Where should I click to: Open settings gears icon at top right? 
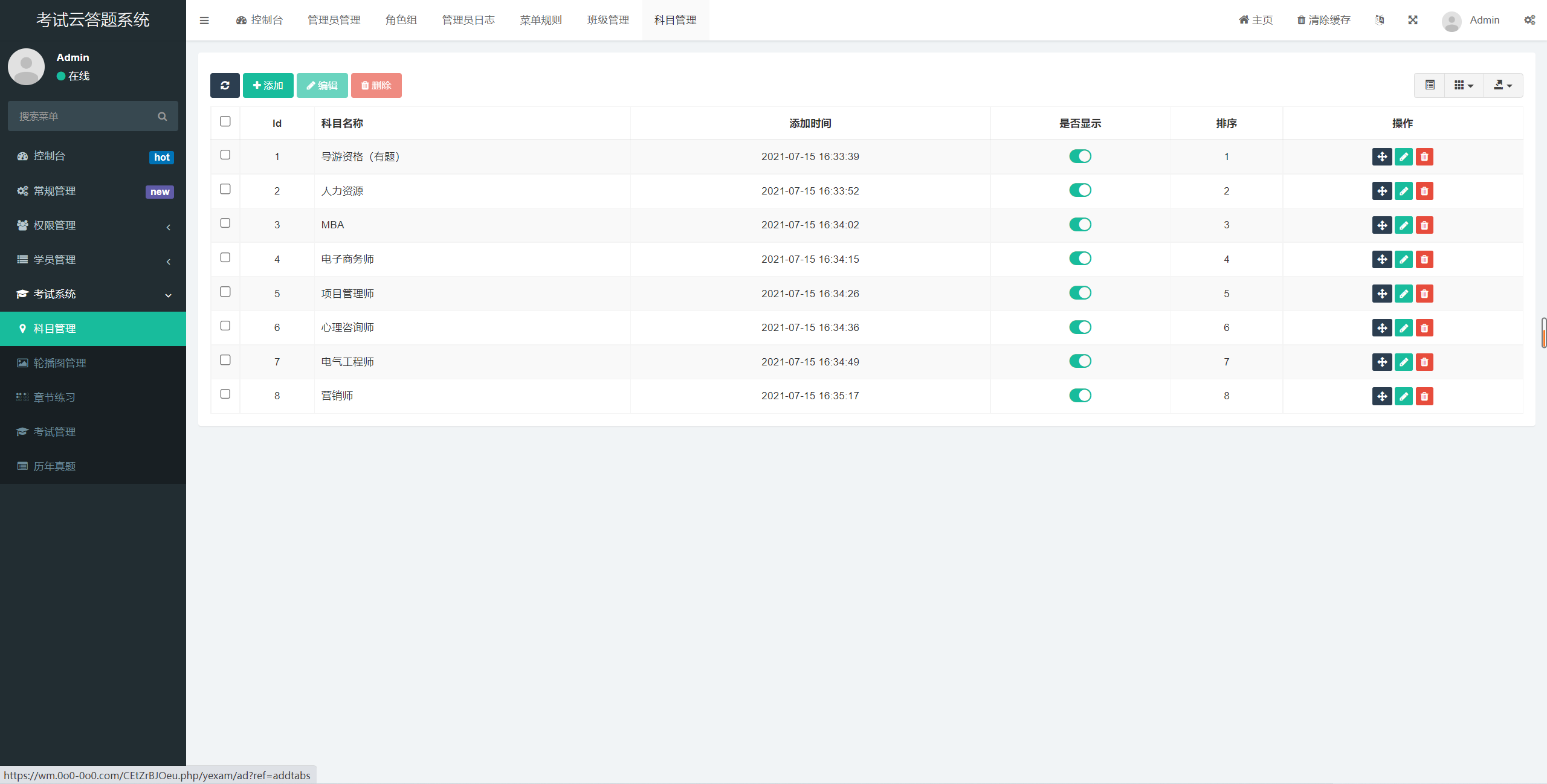coord(1529,20)
